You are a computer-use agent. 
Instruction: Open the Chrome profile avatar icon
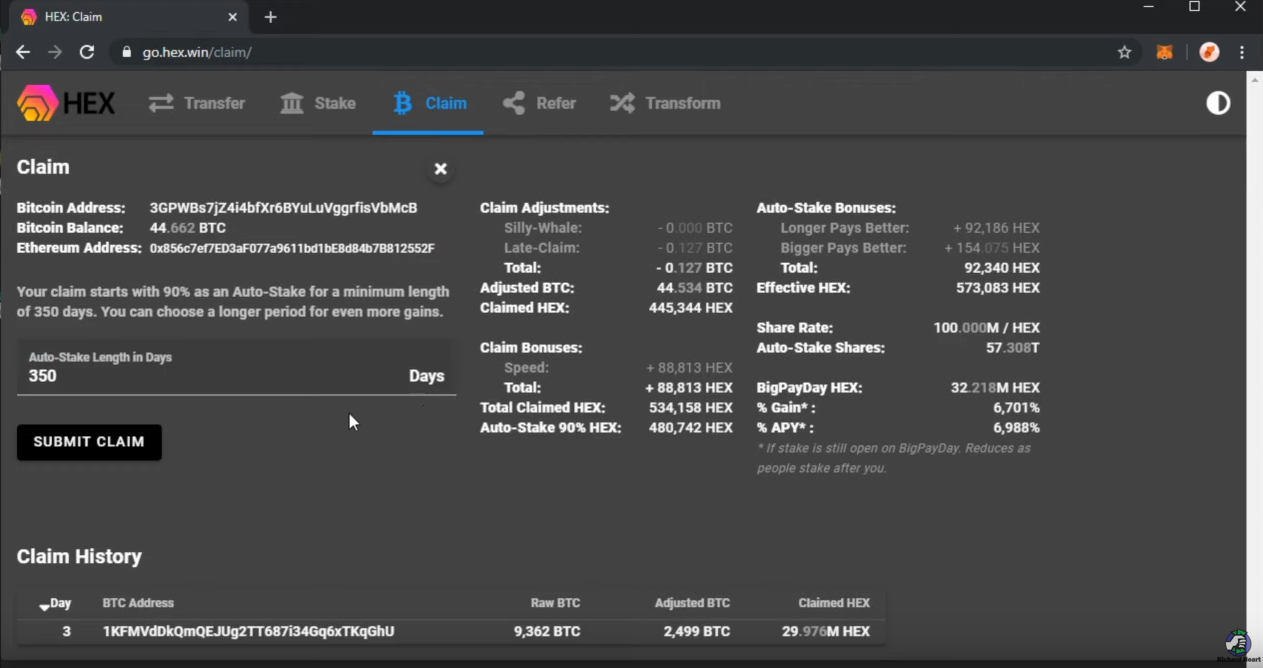point(1209,52)
